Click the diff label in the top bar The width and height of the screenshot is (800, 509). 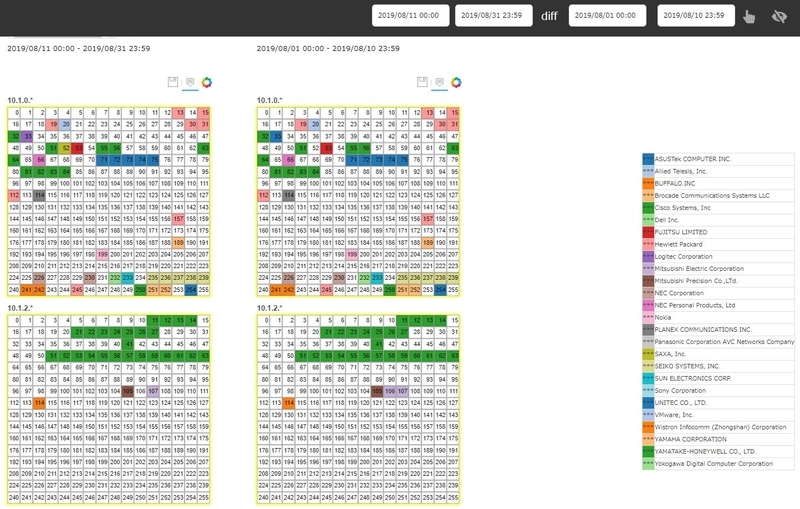click(x=549, y=16)
